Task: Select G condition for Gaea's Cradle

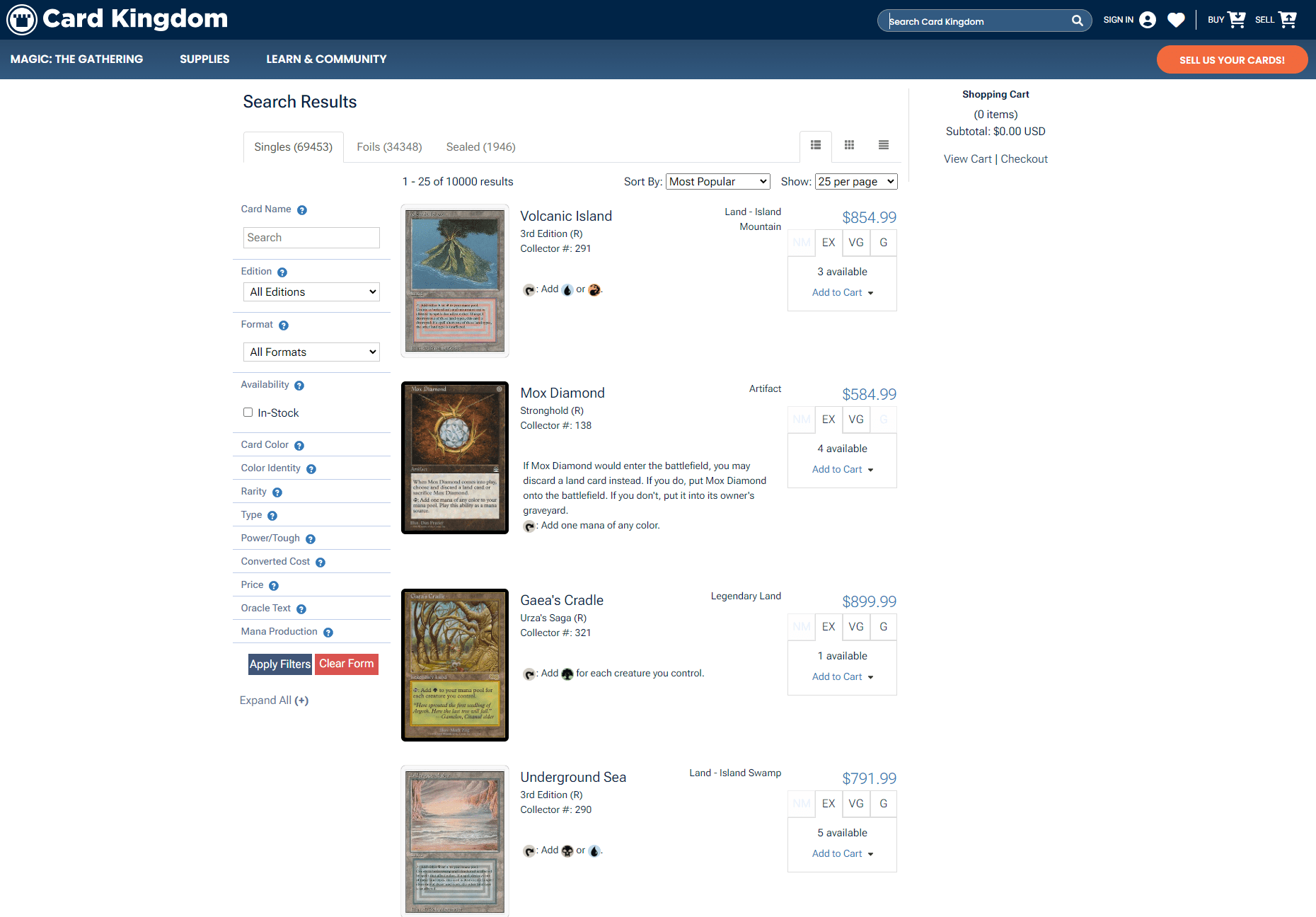Action: pyautogui.click(x=884, y=627)
